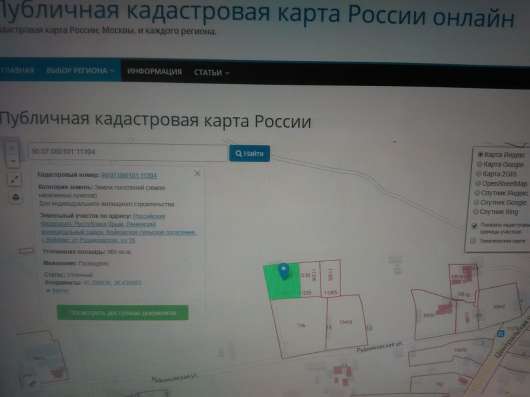Close the parcel info panel X
530x397 pixels.
(197, 173)
